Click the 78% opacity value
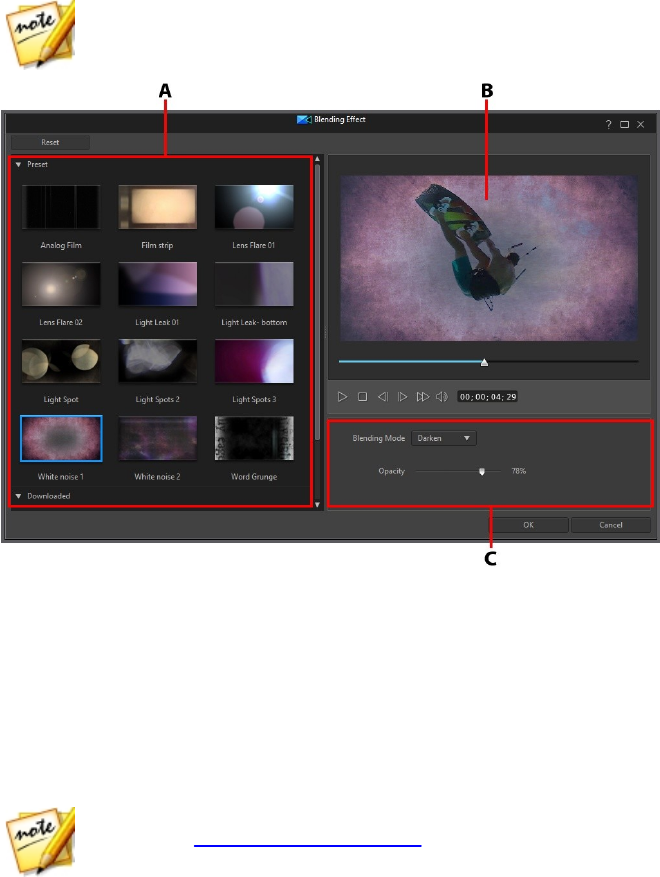The image size is (660, 877). (x=518, y=471)
